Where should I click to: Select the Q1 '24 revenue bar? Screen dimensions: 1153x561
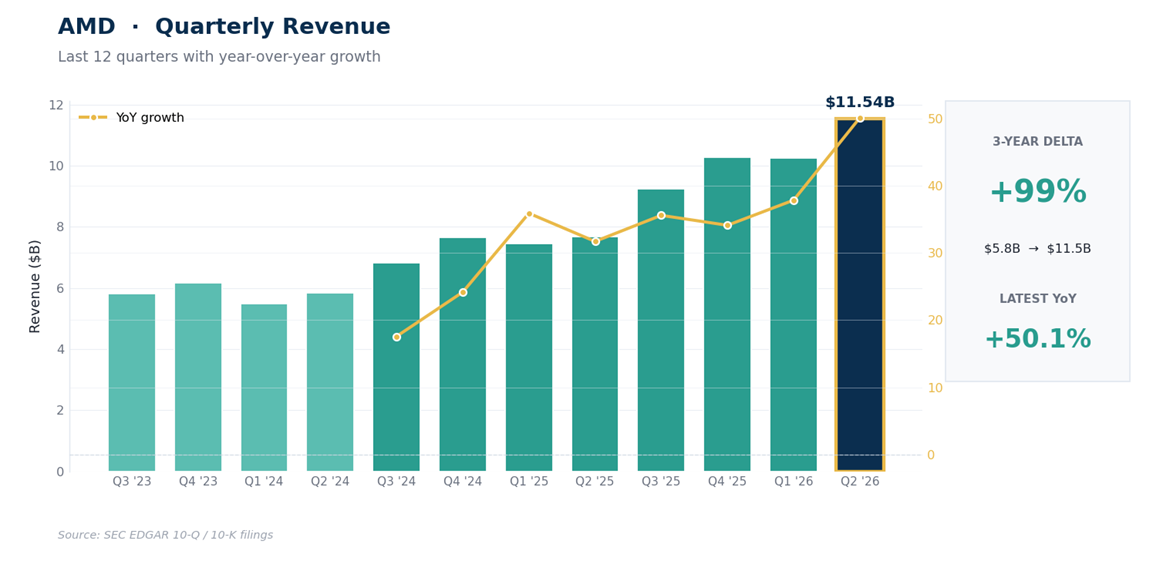click(264, 387)
